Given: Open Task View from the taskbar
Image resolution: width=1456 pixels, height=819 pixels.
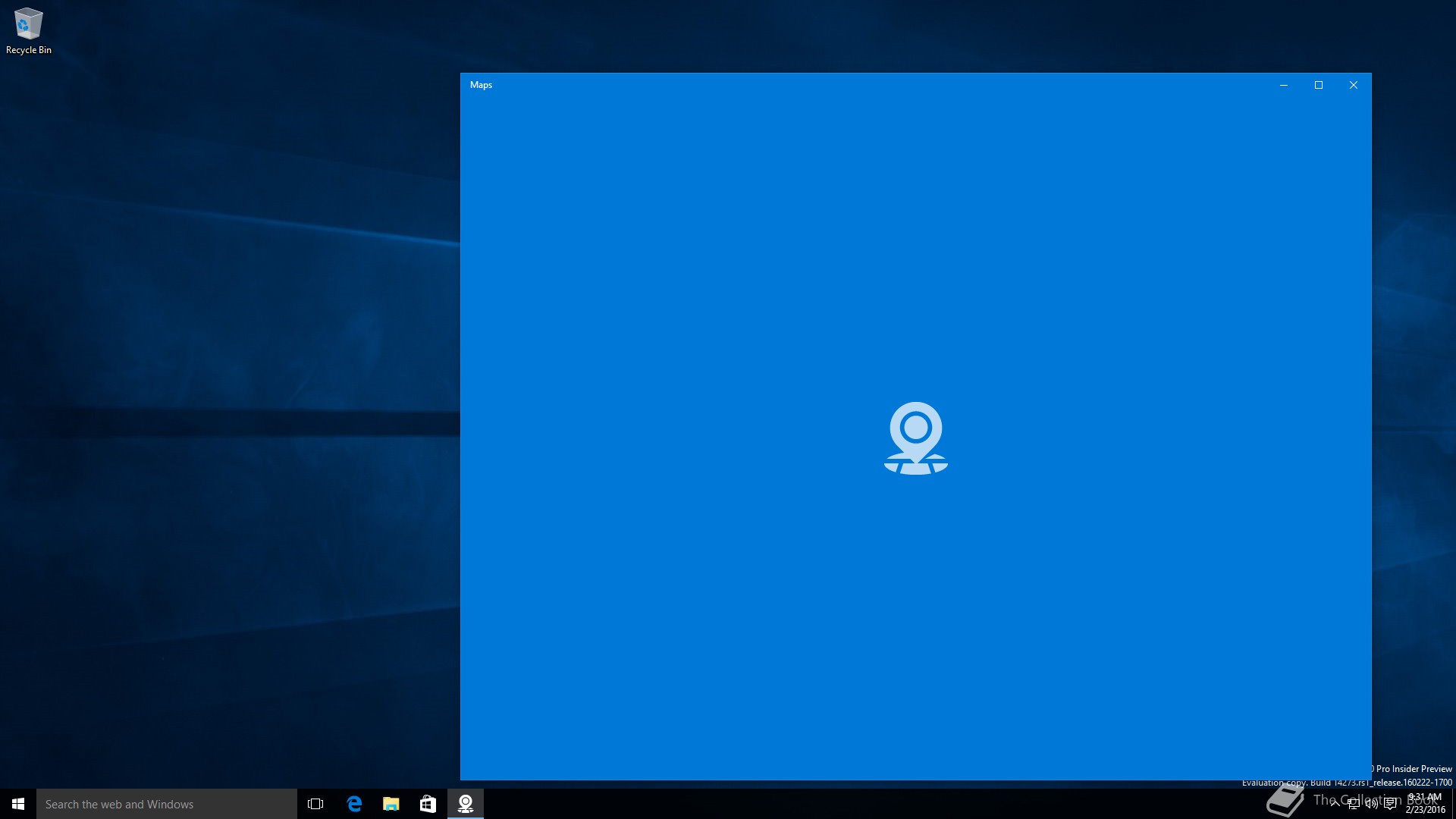Looking at the screenshot, I should tap(315, 804).
